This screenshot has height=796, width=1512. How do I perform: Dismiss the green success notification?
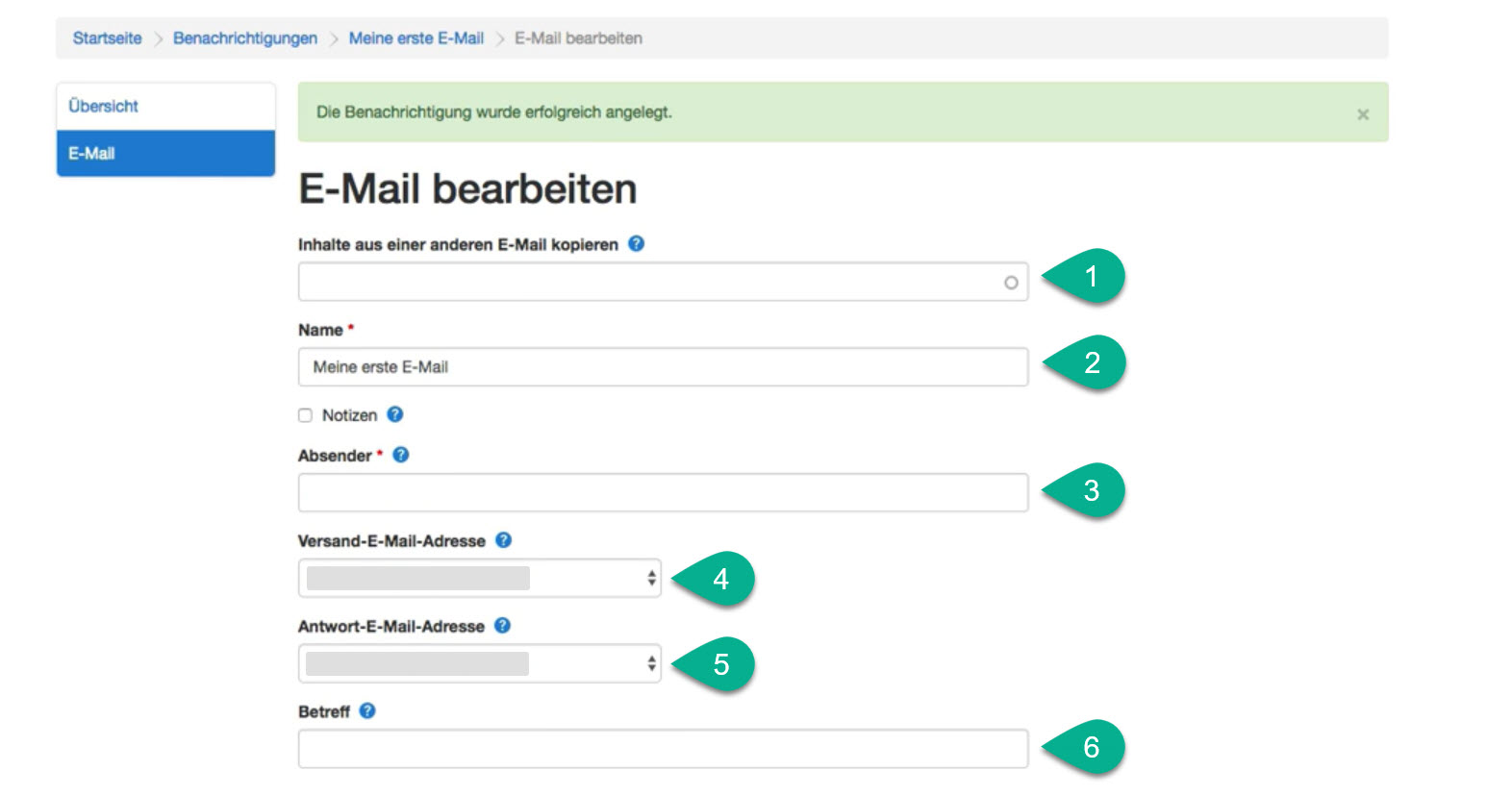click(x=1363, y=114)
